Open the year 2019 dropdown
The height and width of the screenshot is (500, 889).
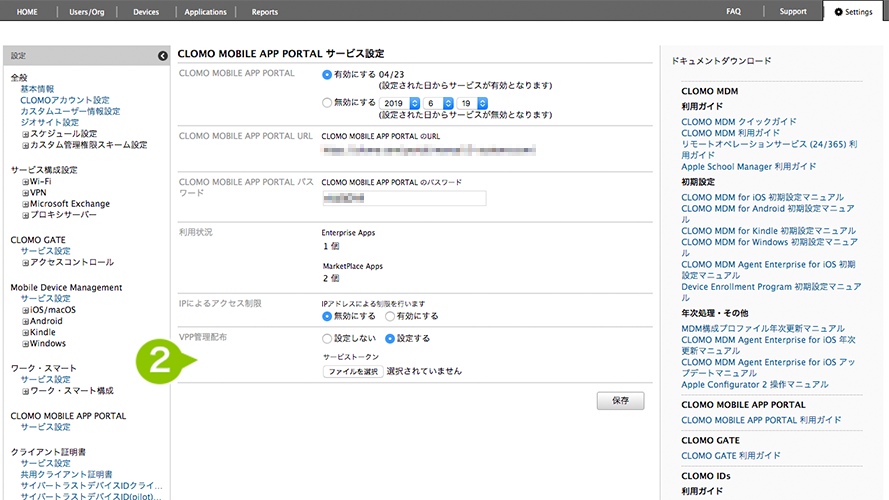[400, 103]
